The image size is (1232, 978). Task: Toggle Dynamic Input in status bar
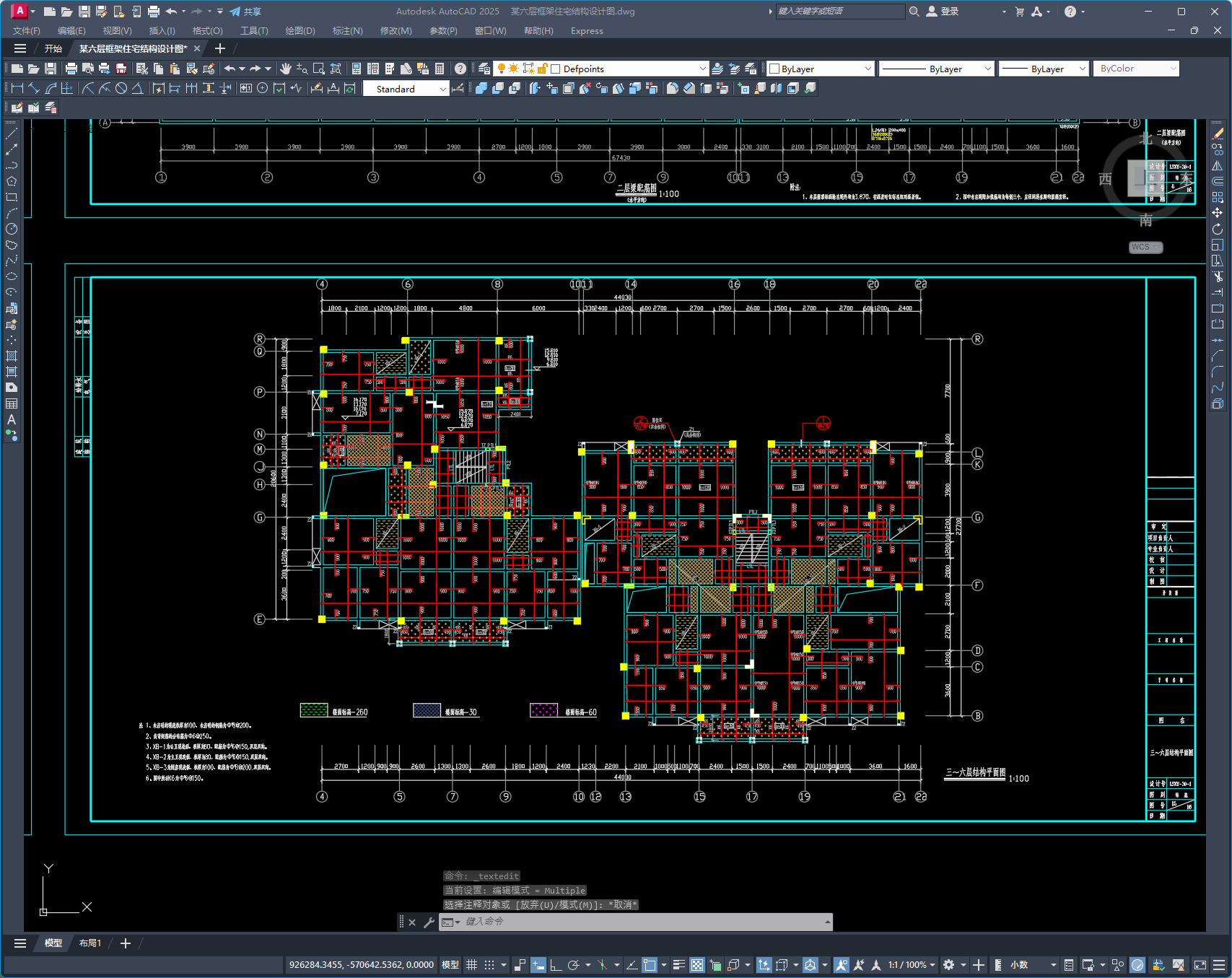(x=538, y=965)
